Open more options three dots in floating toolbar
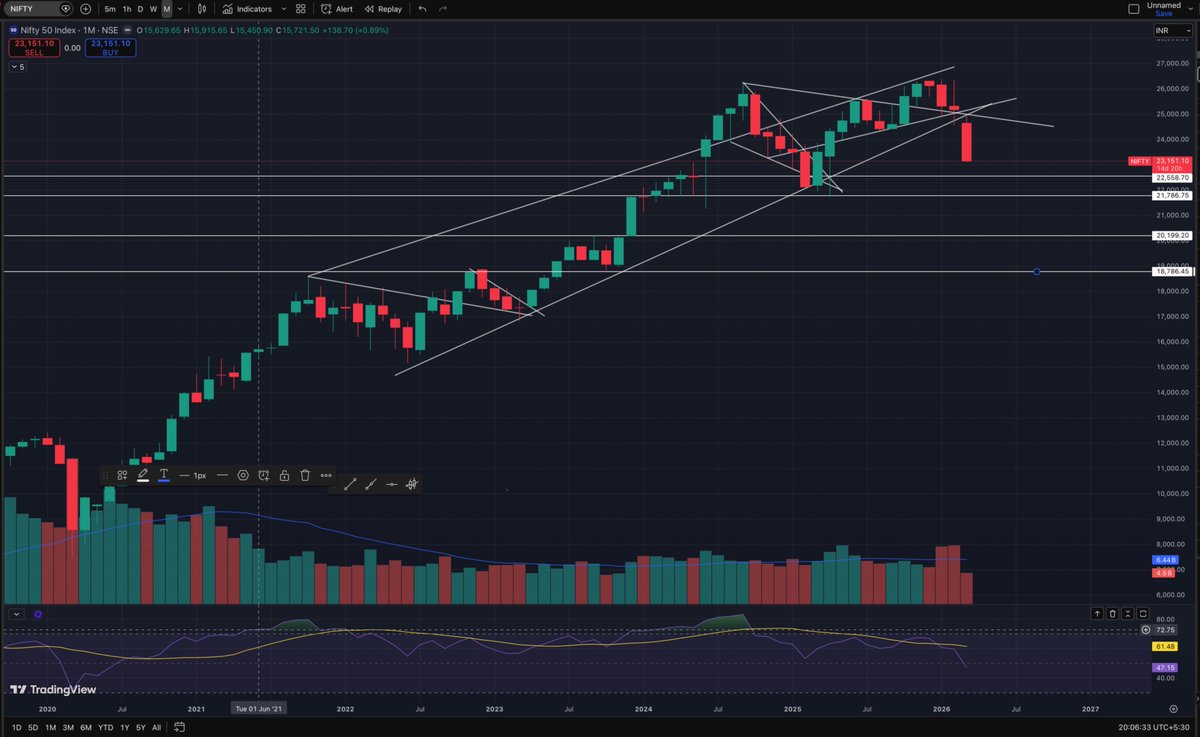Screen dimensions: 1200x737 [326, 476]
